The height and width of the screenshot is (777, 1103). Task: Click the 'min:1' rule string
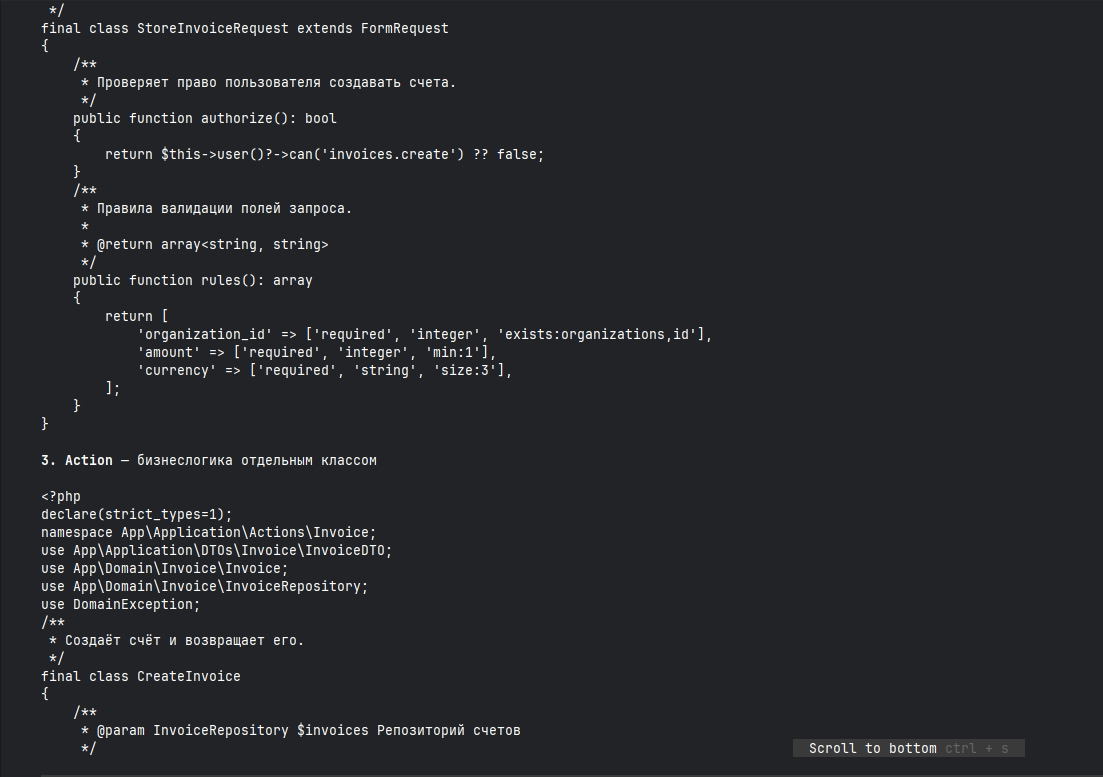[x=453, y=353]
